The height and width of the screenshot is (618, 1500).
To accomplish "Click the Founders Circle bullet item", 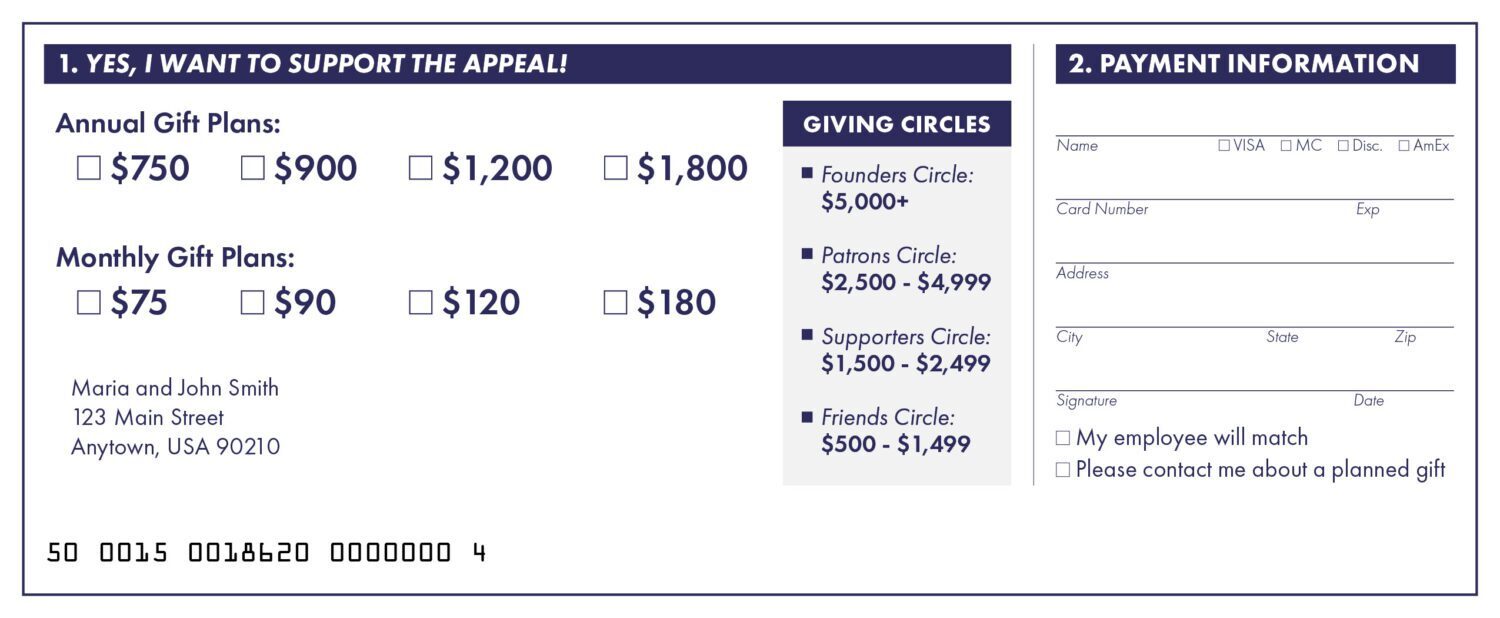I will tap(896, 188).
